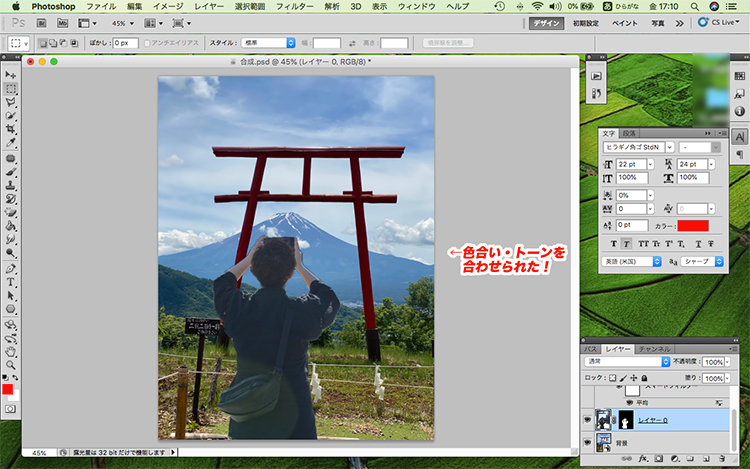Select the デザイン workspace button

(546, 23)
